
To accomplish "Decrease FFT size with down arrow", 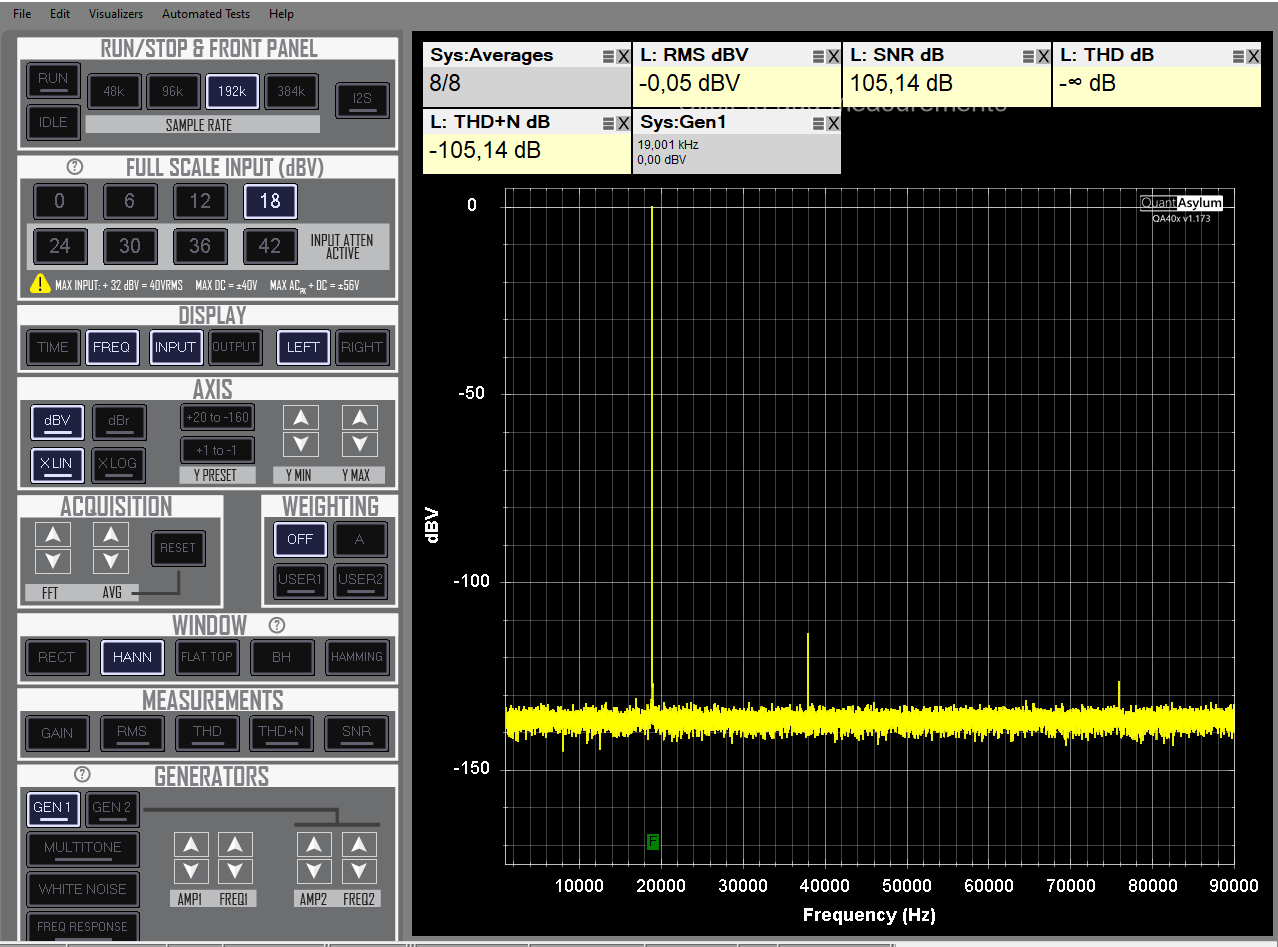I will 53,561.
